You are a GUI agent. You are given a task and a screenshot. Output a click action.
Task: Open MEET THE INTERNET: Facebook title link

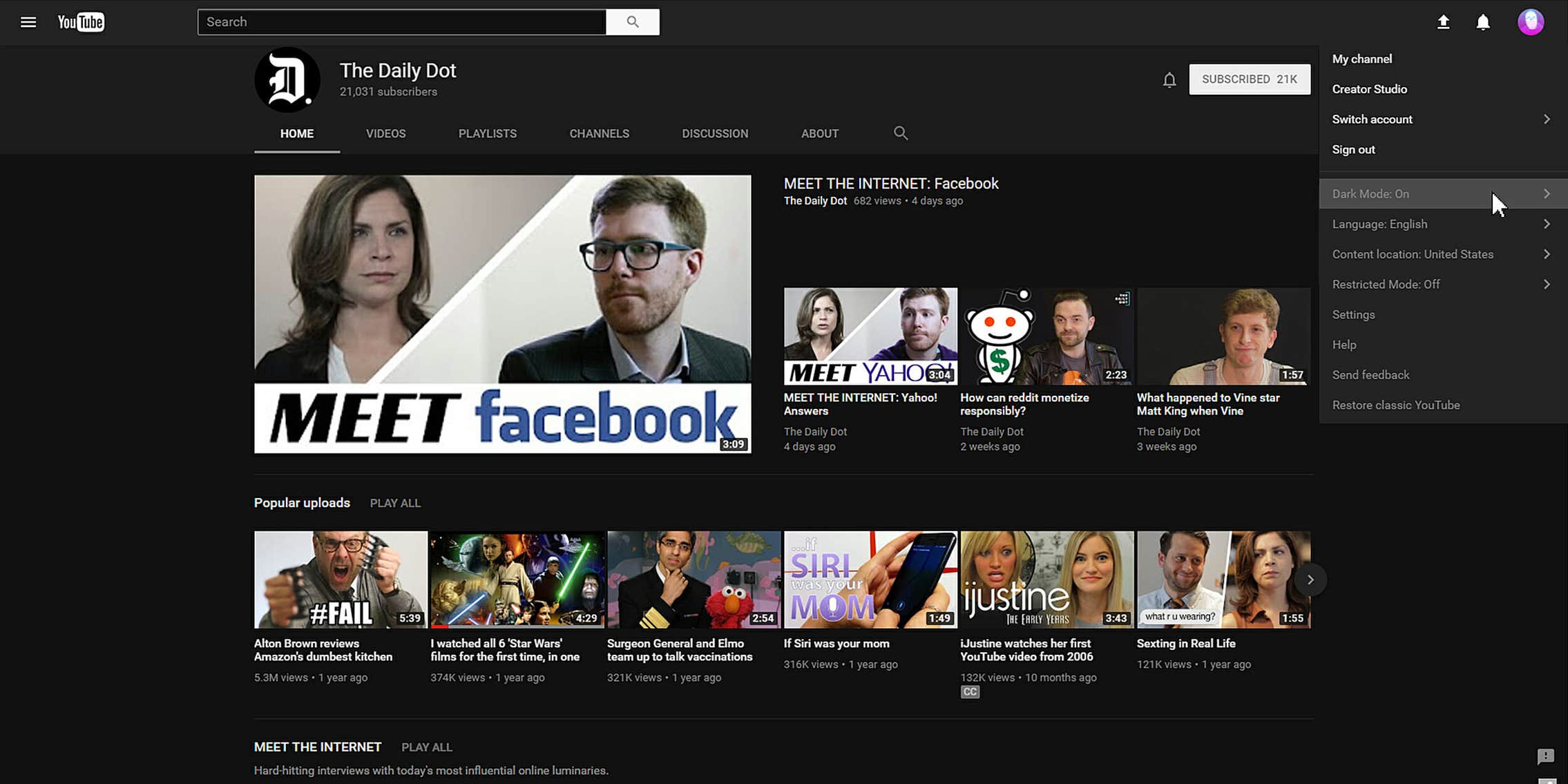(x=890, y=184)
